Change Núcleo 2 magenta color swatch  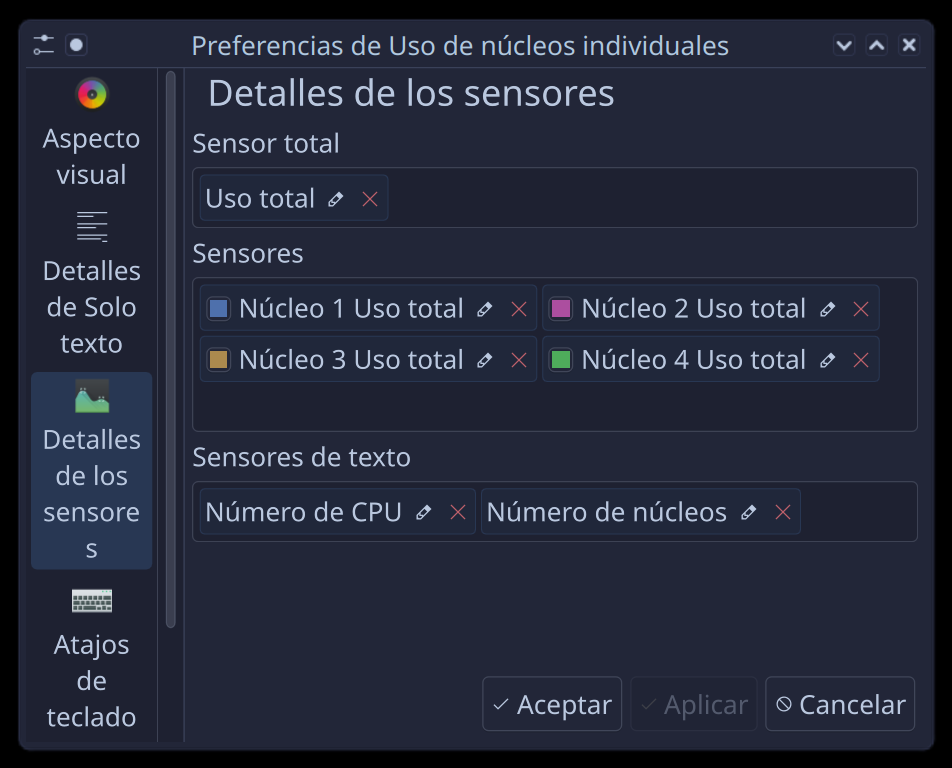(561, 308)
